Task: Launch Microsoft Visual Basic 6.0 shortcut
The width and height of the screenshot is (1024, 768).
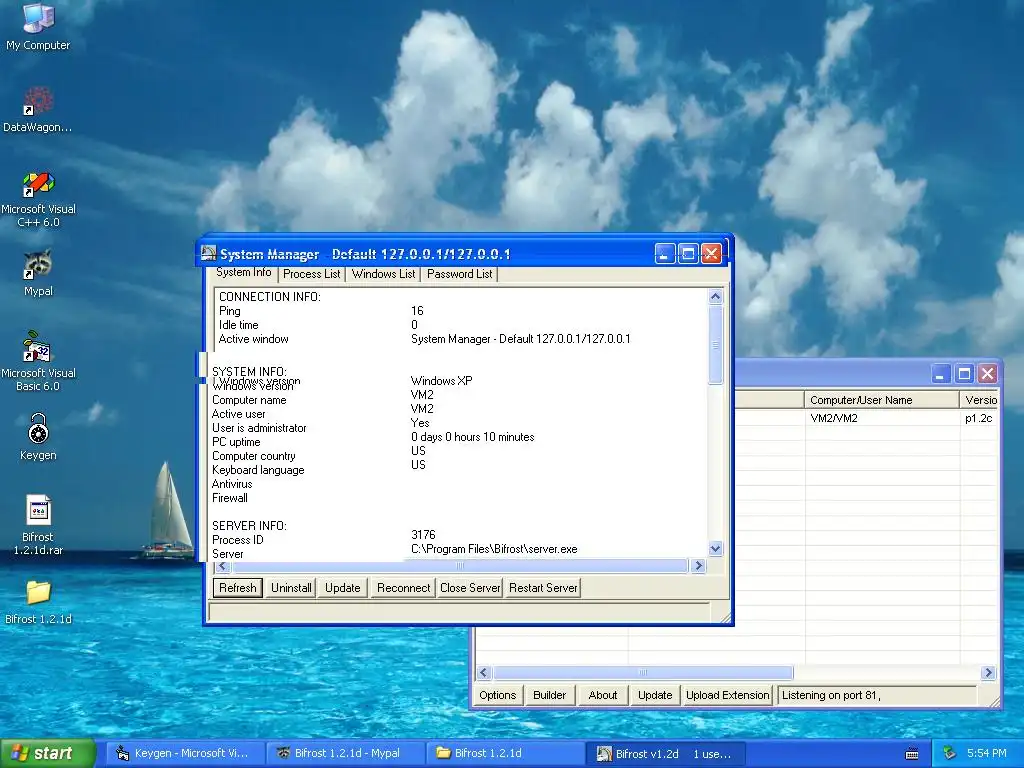Action: click(x=38, y=361)
